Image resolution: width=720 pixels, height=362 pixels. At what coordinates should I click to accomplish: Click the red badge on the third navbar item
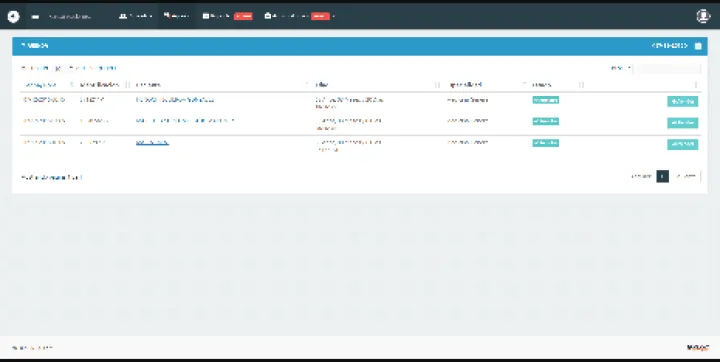pos(243,16)
